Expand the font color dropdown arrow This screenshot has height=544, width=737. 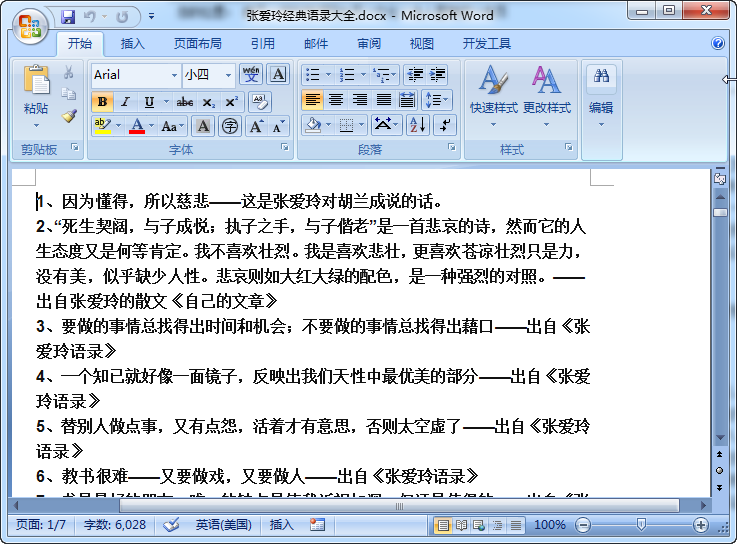(x=151, y=126)
